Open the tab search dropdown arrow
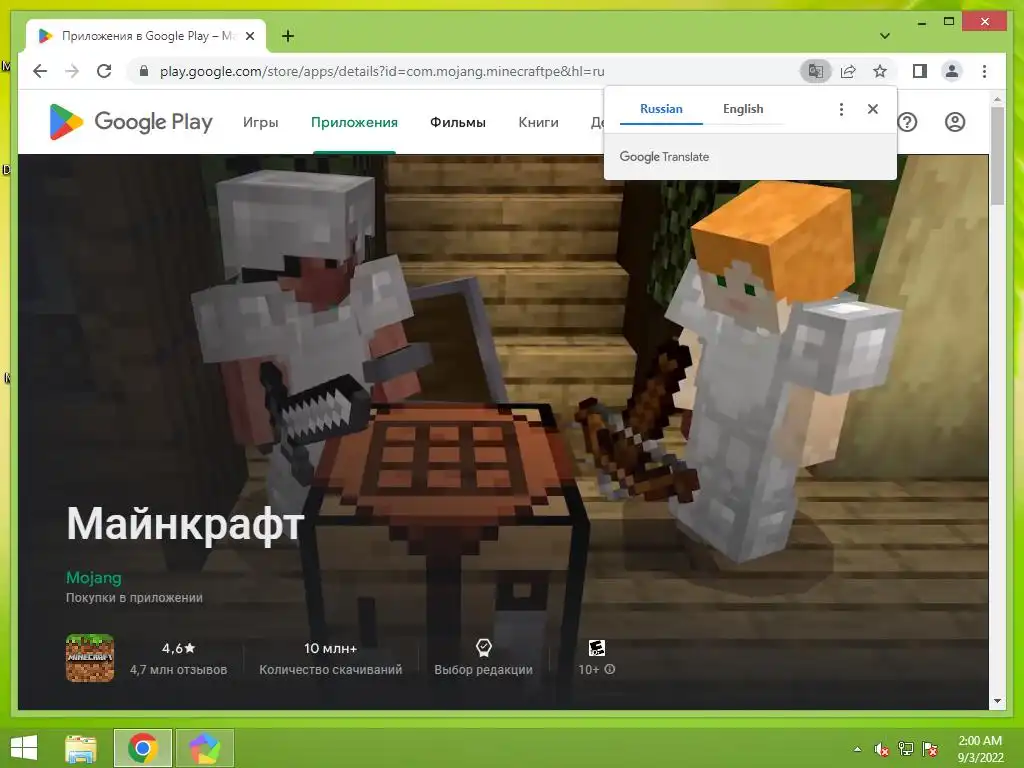This screenshot has width=1024, height=768. (x=884, y=36)
